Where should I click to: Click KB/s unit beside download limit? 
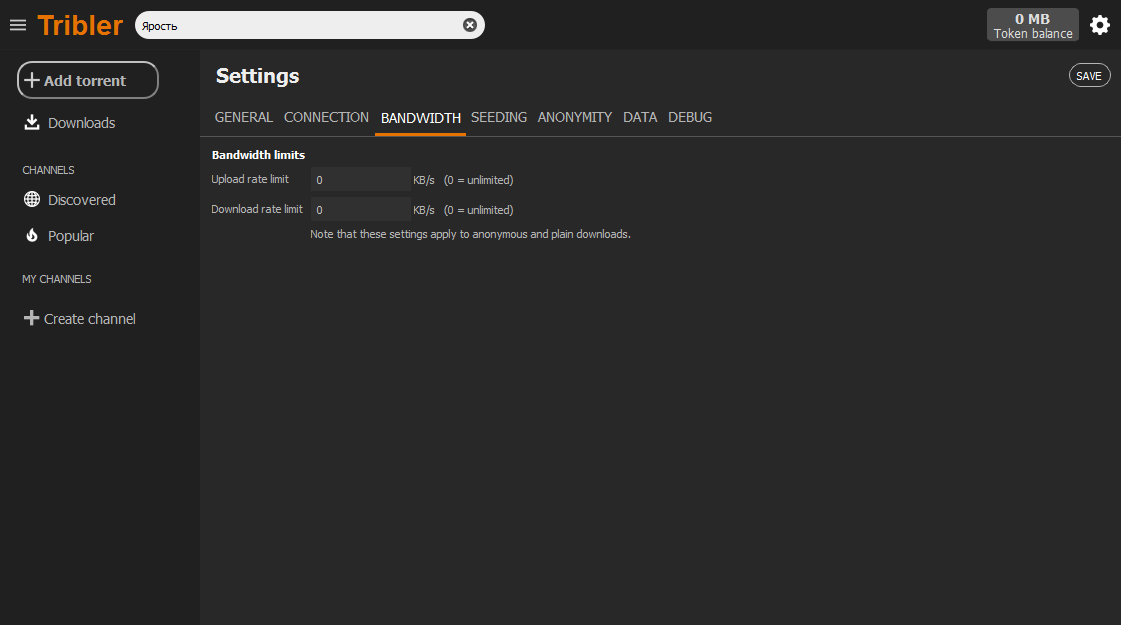click(x=423, y=210)
